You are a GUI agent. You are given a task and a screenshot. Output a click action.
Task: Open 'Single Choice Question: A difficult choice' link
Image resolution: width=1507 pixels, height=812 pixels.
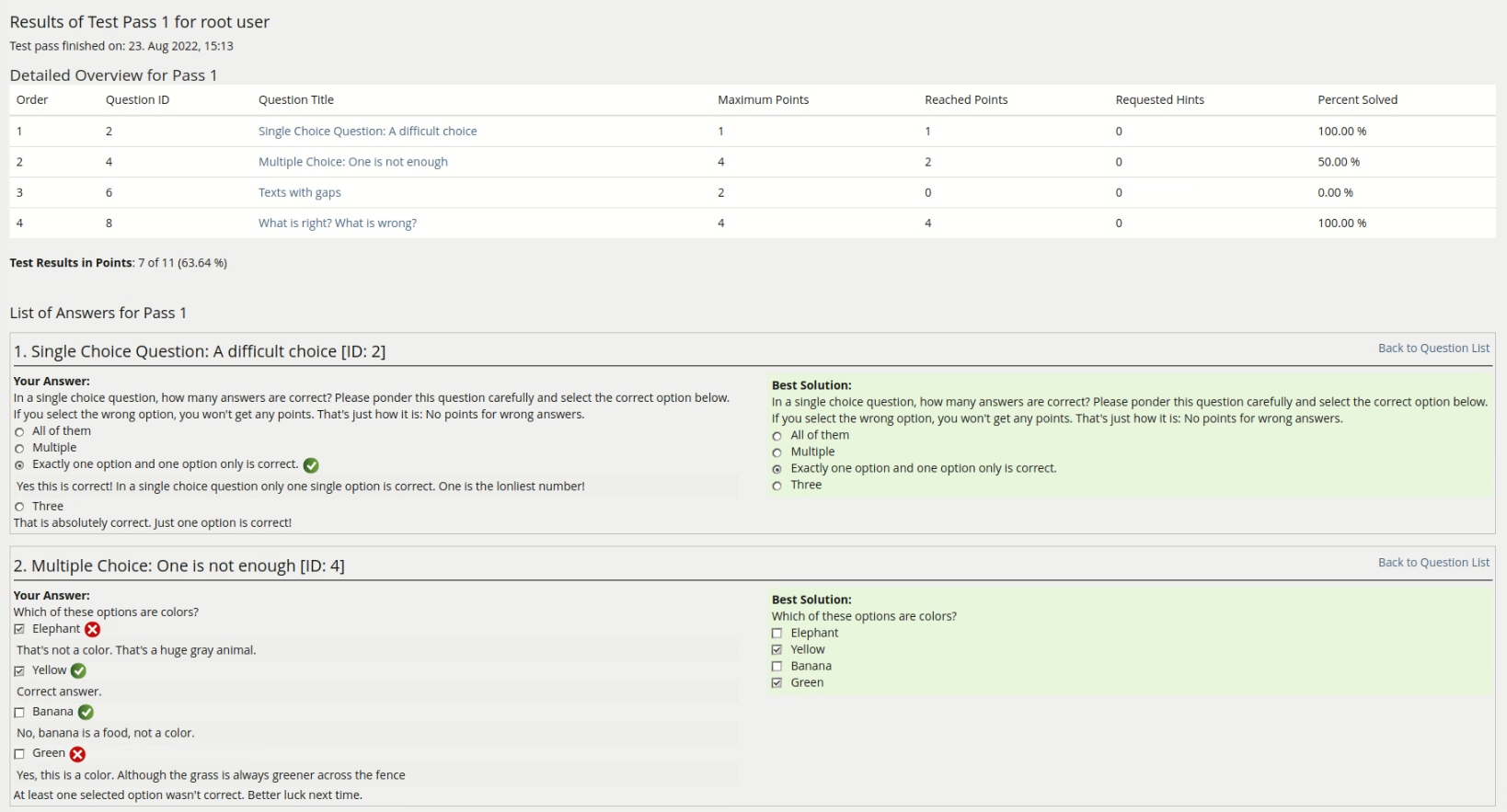tap(367, 132)
